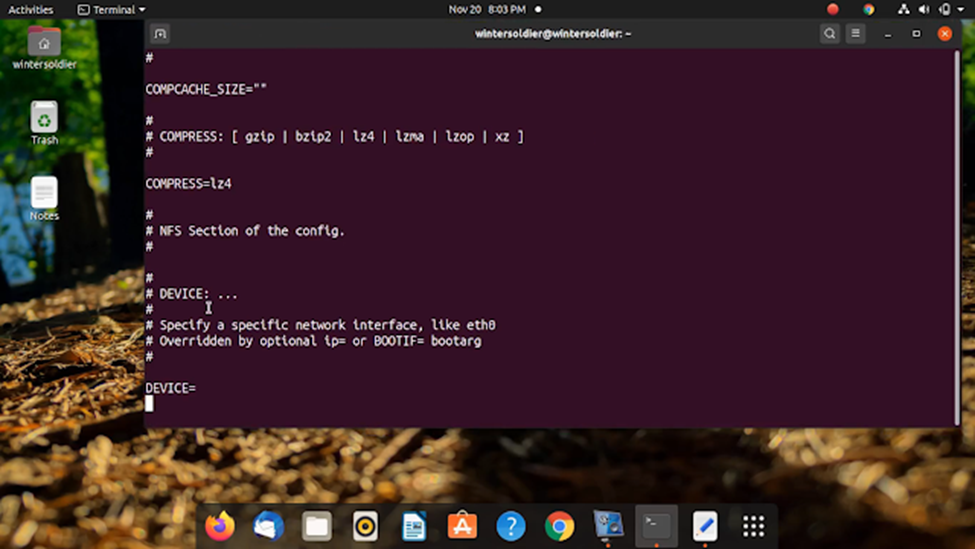975x549 pixels.
Task: Click the Activities button
Action: [31, 9]
